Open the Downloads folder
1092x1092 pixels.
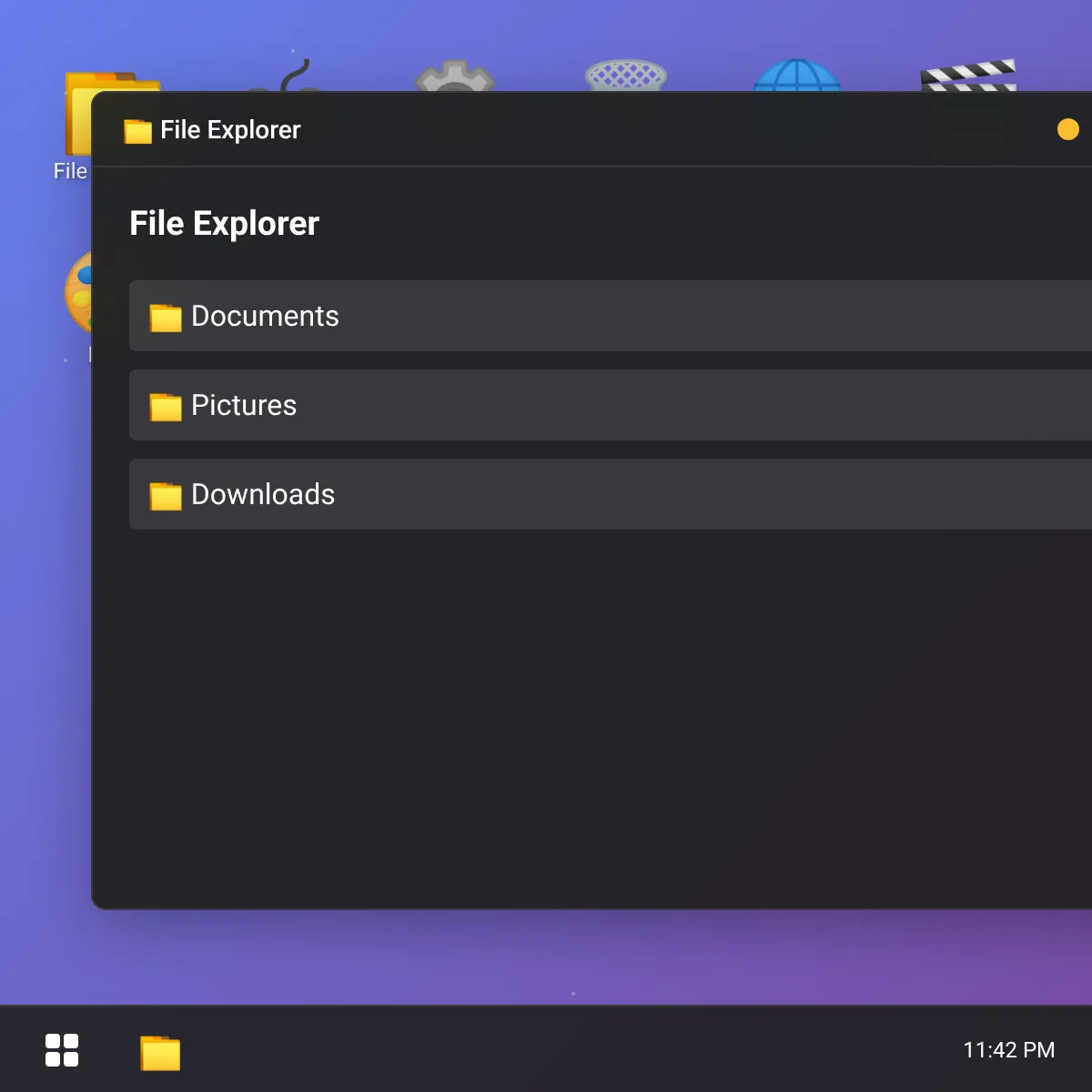(263, 494)
